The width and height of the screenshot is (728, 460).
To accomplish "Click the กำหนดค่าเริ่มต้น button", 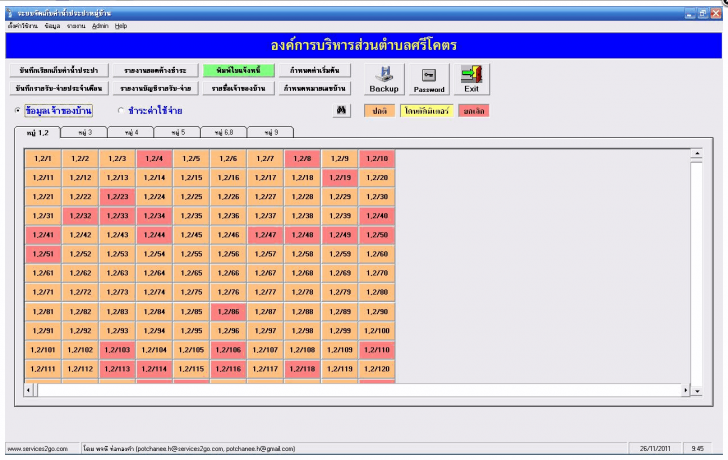I will point(315,70).
